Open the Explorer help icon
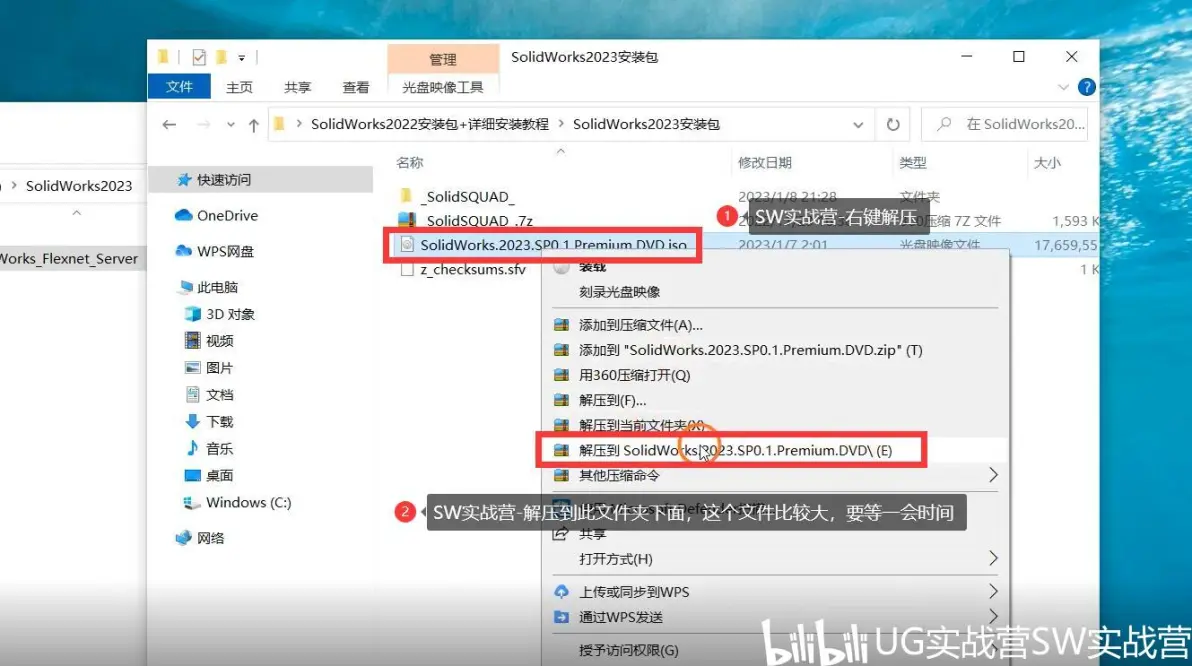The image size is (1192, 666). 1086,87
